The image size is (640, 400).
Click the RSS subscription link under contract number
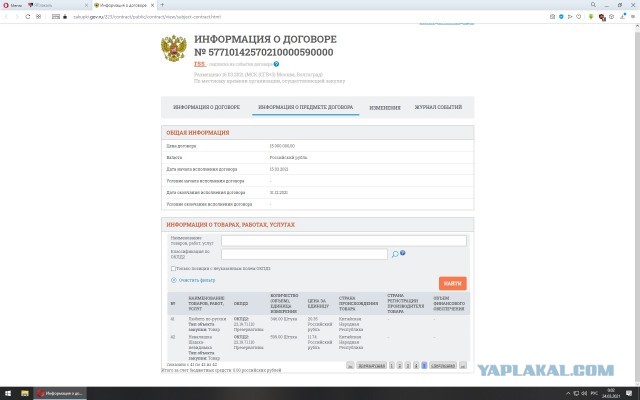point(199,64)
